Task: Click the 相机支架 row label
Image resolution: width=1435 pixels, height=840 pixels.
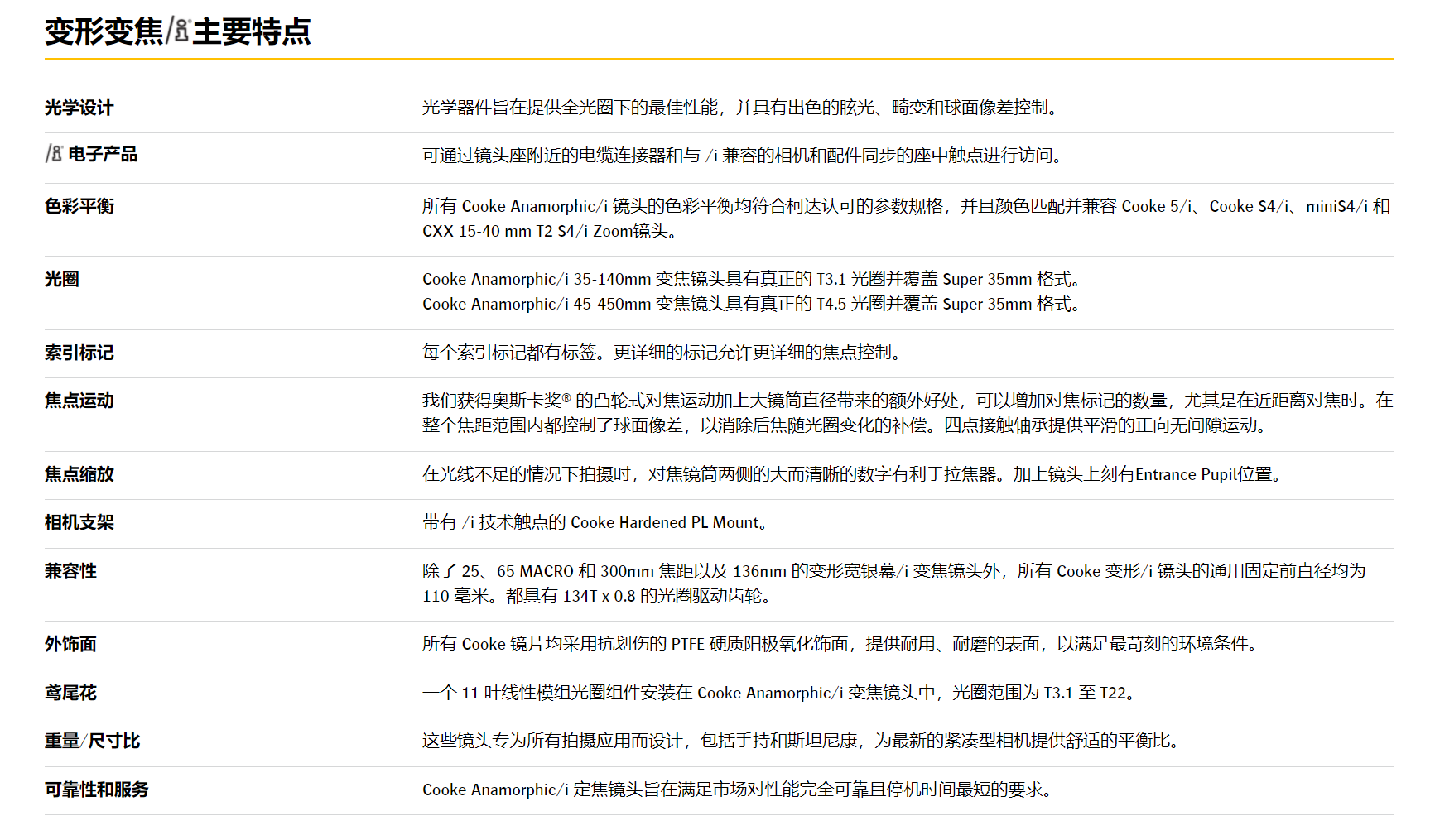Action: pyautogui.click(x=79, y=522)
